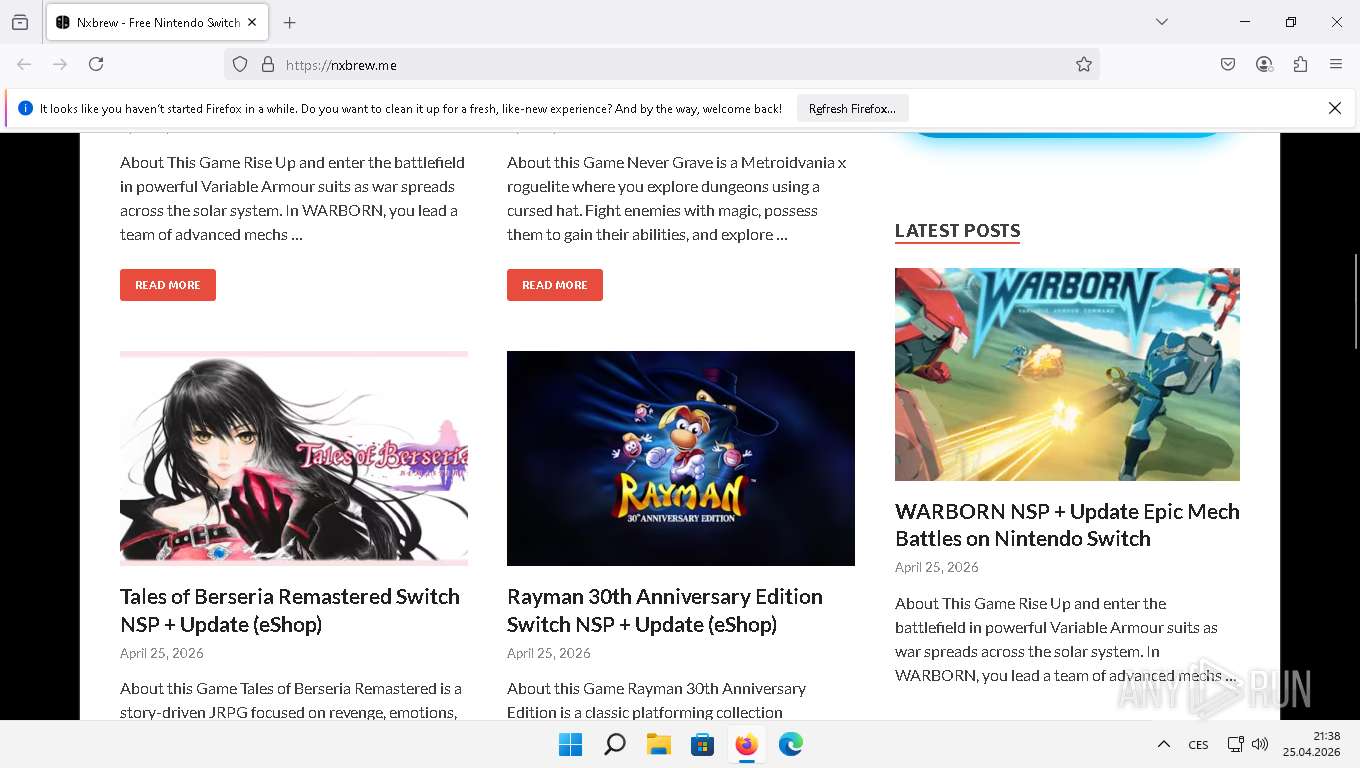
Task: Click date under Rayman 30th Anniversary post
Action: [549, 653]
